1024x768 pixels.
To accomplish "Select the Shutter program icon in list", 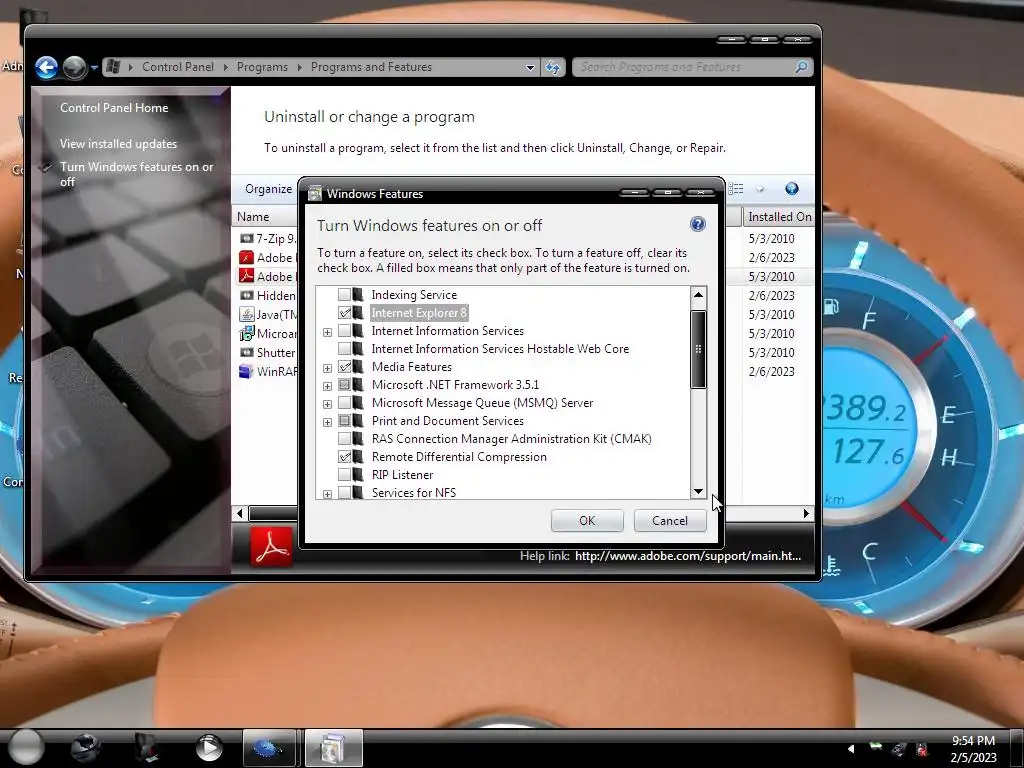I will pos(246,353).
